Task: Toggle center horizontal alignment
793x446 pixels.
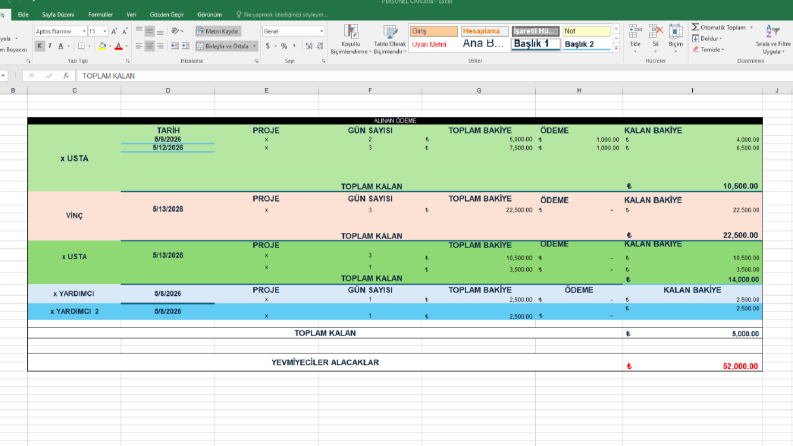Action: point(149,46)
